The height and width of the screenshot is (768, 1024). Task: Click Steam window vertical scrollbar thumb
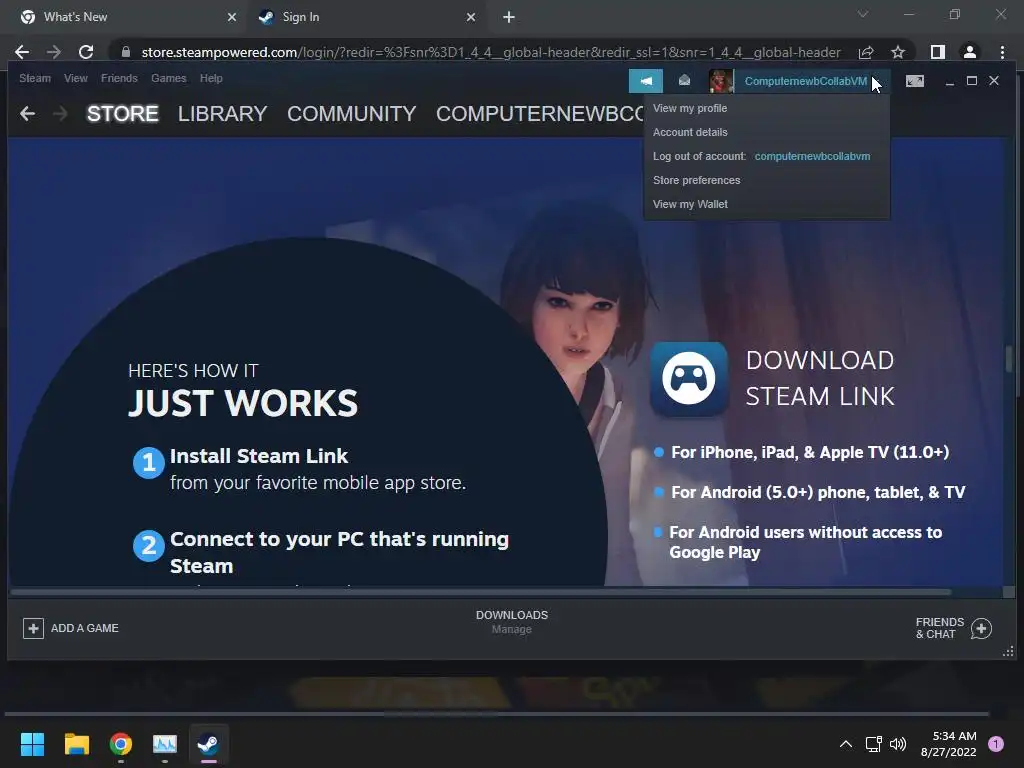1009,359
